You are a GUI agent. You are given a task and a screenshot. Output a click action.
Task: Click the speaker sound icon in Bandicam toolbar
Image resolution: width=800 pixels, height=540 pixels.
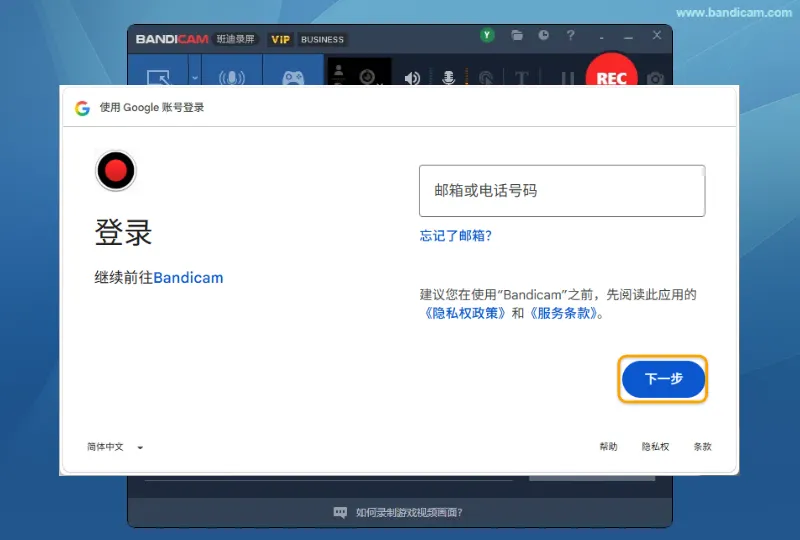(412, 78)
